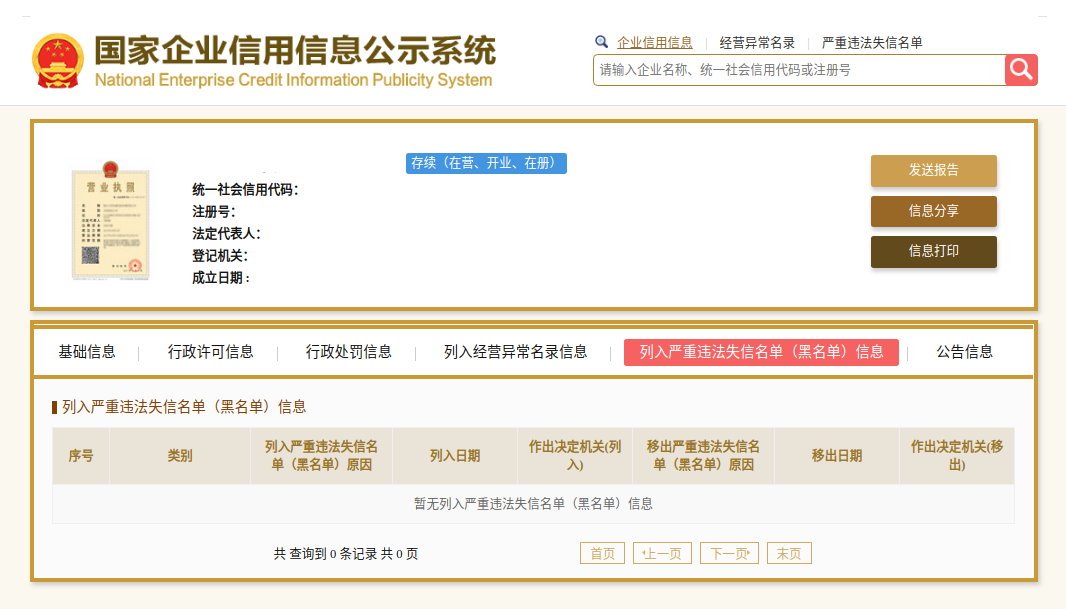1066x609 pixels.
Task: Click the 法定代表人 label
Action: click(x=226, y=234)
